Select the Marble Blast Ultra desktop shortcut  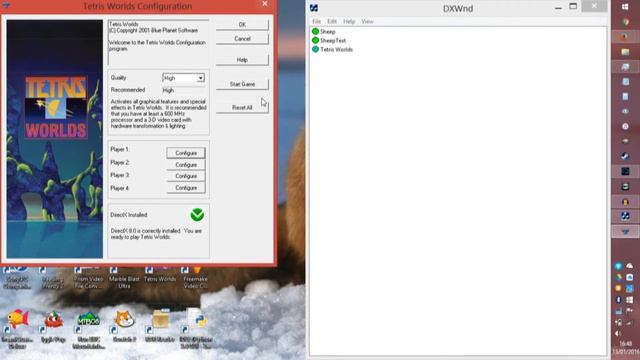pyautogui.click(x=124, y=278)
